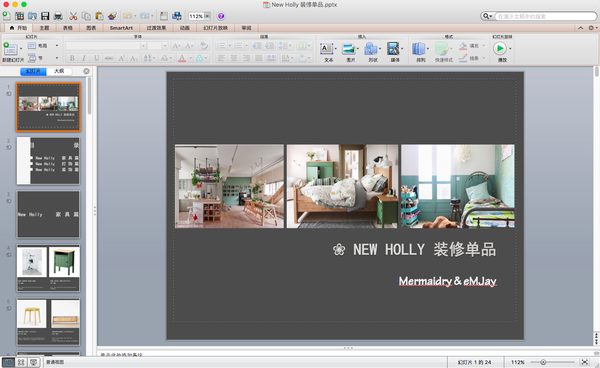Insert a text box from ribbon
The image size is (600, 368).
pos(327,49)
